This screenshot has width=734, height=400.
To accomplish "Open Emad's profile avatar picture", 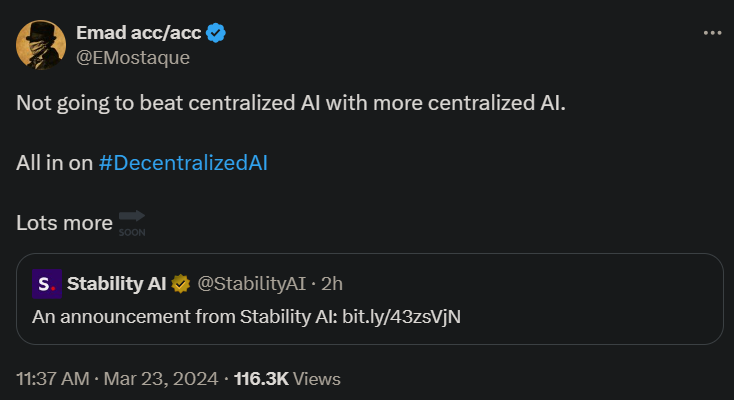I will tap(41, 45).
